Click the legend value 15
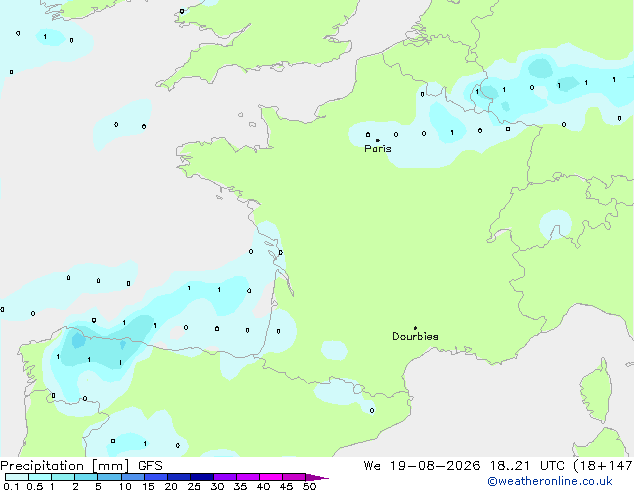The width and height of the screenshot is (634, 490). (x=148, y=486)
